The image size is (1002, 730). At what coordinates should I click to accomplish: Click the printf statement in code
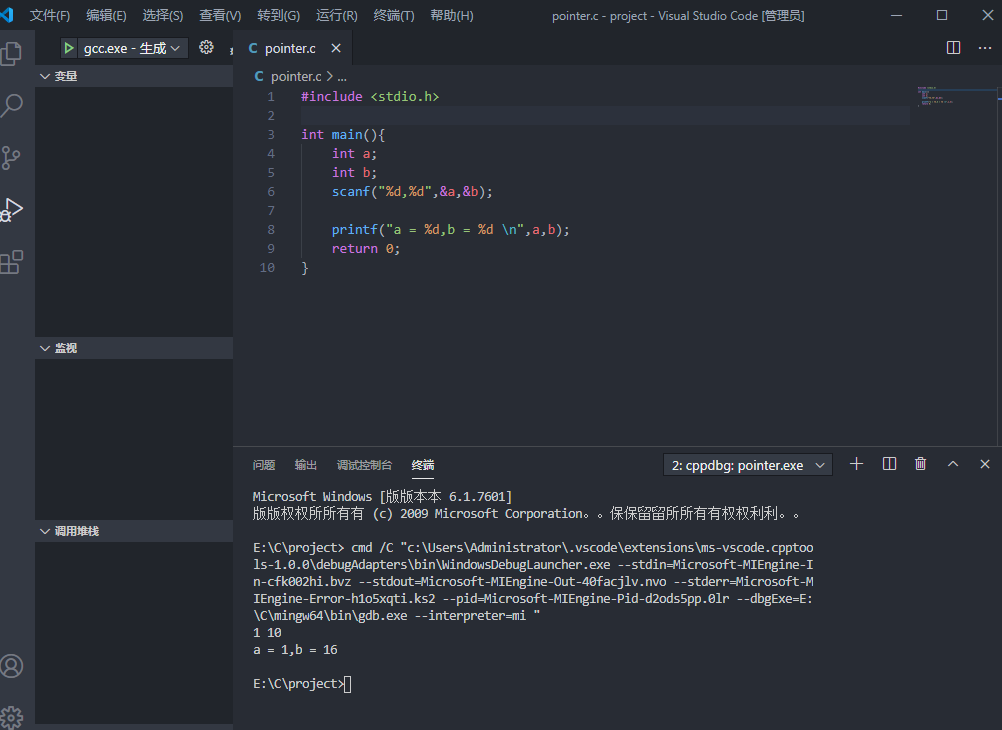tap(451, 229)
